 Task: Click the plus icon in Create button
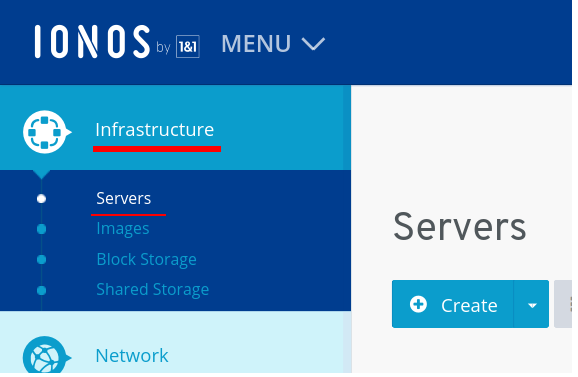click(418, 304)
